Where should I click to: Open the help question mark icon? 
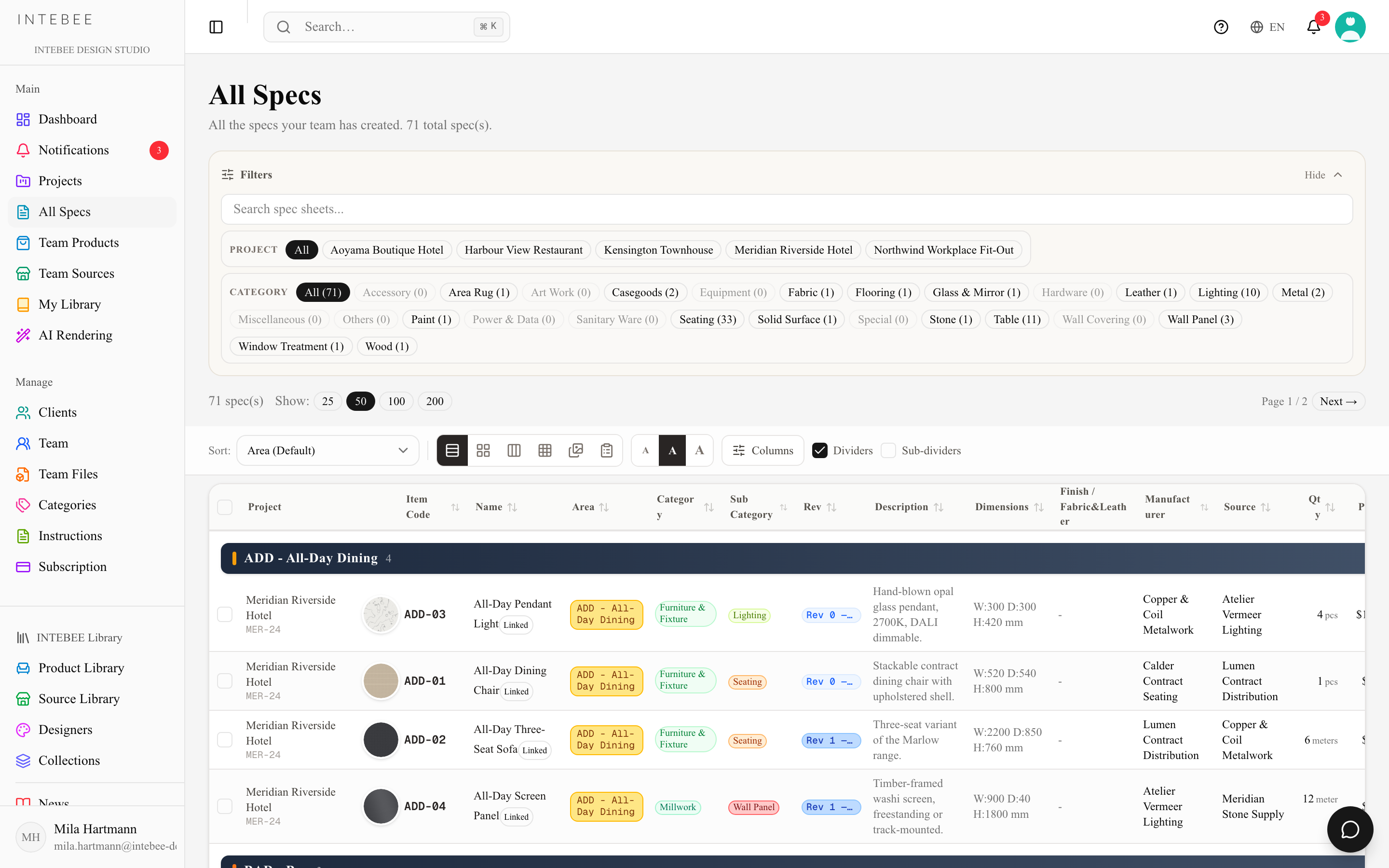tap(1221, 27)
